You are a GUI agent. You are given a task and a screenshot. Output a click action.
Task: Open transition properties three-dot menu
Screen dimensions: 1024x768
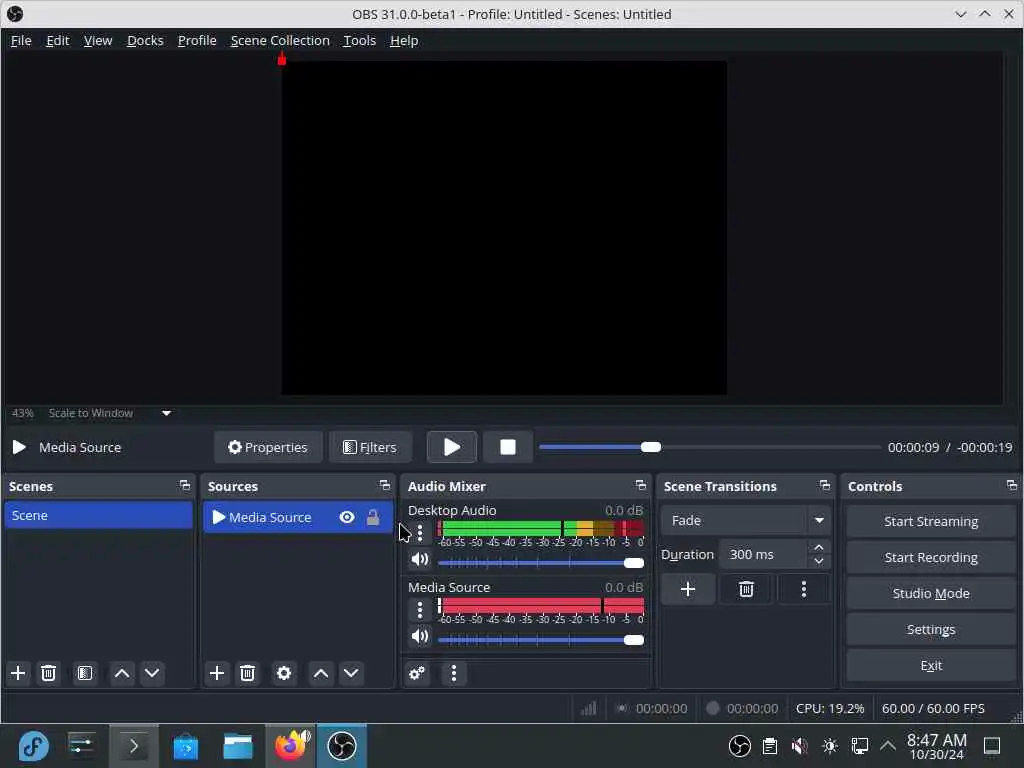click(804, 590)
